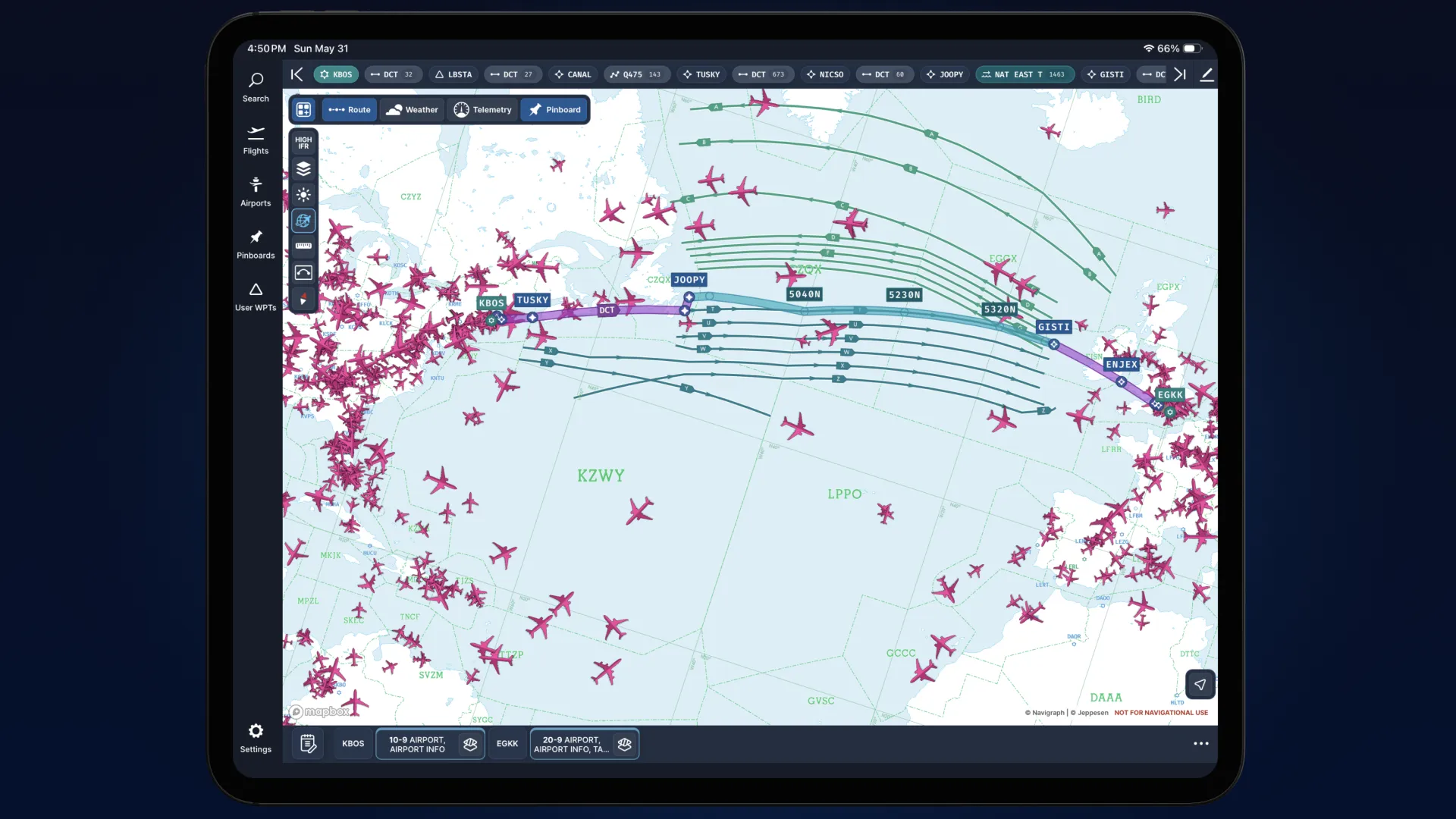Select CANAL waypoint chip
This screenshot has width=1456, height=819.
pos(573,74)
